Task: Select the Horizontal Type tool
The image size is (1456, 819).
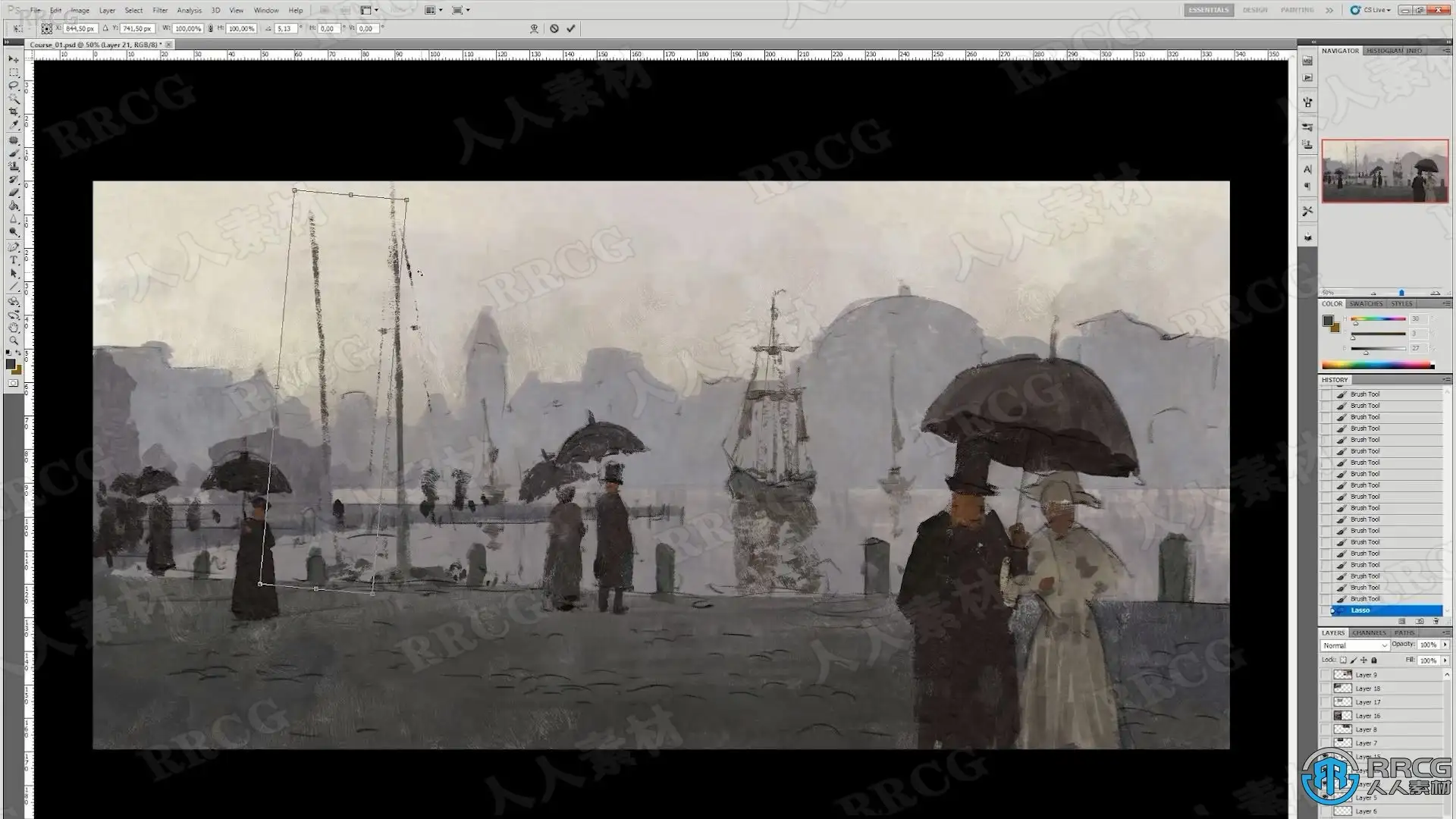Action: point(13,260)
